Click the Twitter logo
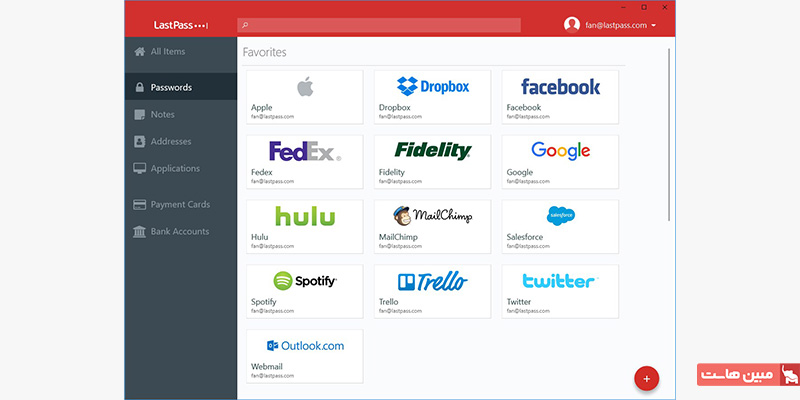This screenshot has height=400, width=800. [560, 281]
